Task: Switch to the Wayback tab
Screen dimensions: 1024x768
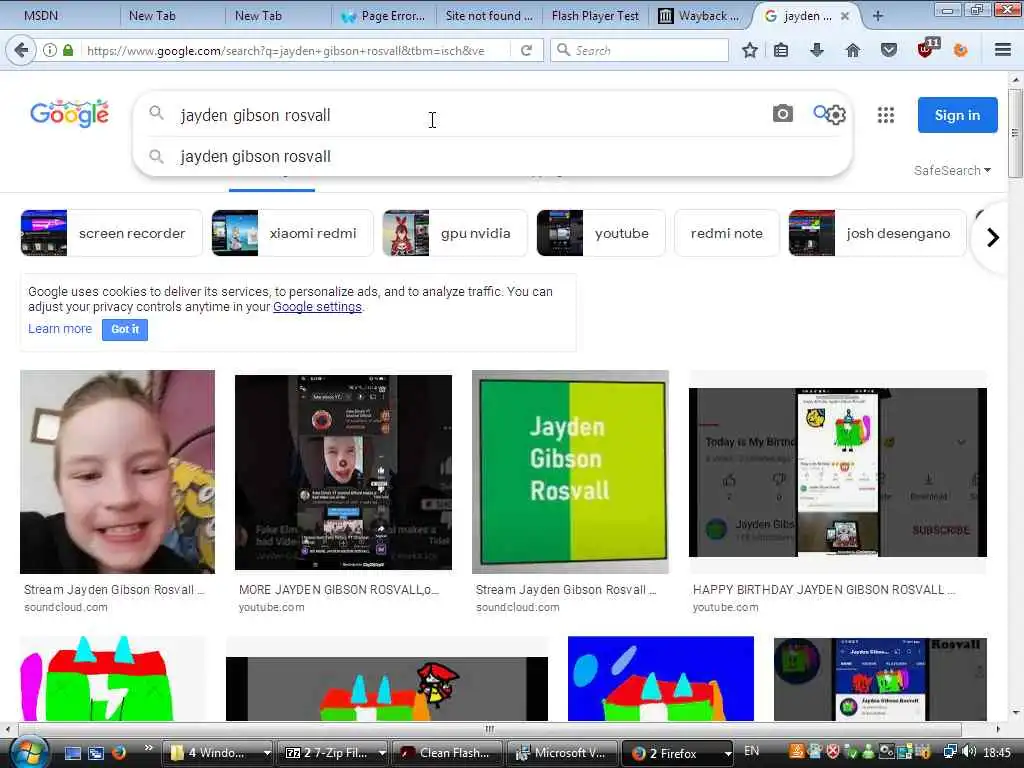Action: coord(700,16)
